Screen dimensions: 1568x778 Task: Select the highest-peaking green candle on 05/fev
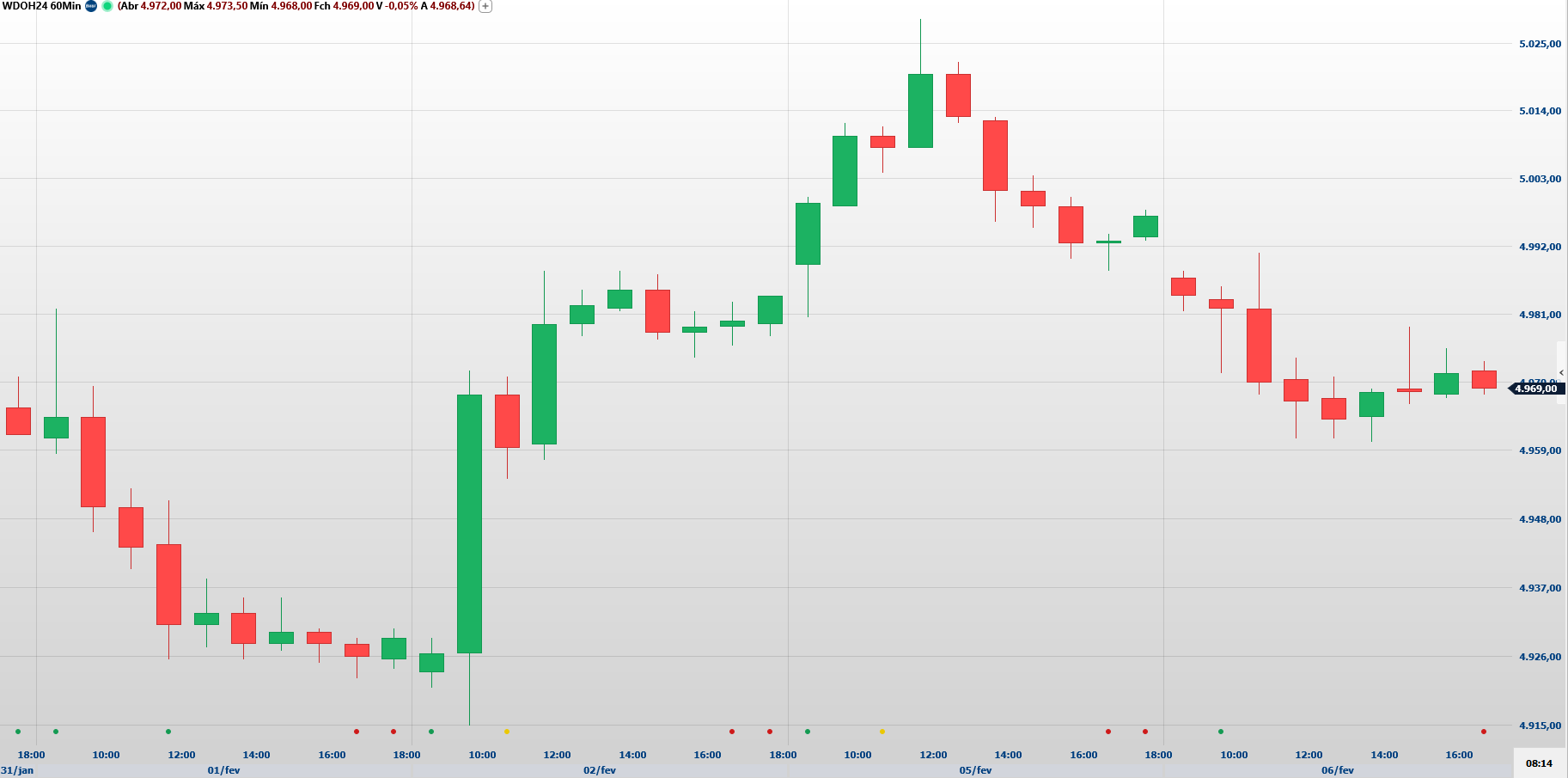pos(920,110)
